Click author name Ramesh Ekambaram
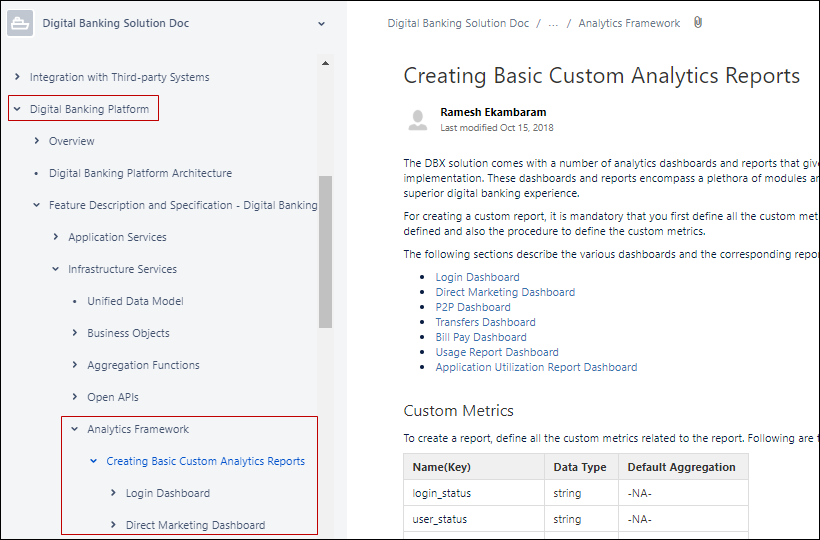Viewport: 820px width, 540px height. (x=493, y=112)
